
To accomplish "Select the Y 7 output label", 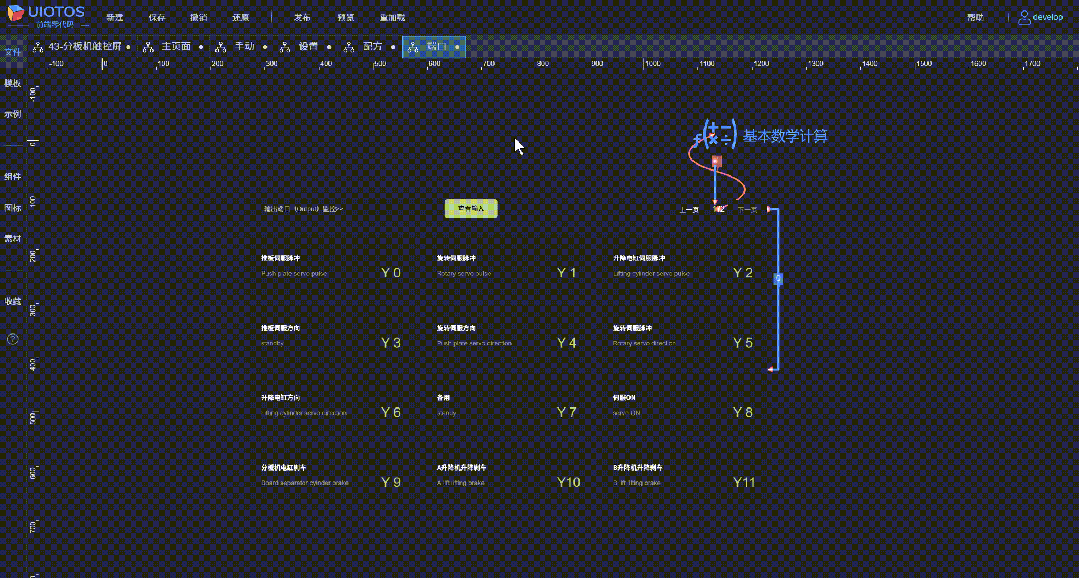I will tap(566, 412).
